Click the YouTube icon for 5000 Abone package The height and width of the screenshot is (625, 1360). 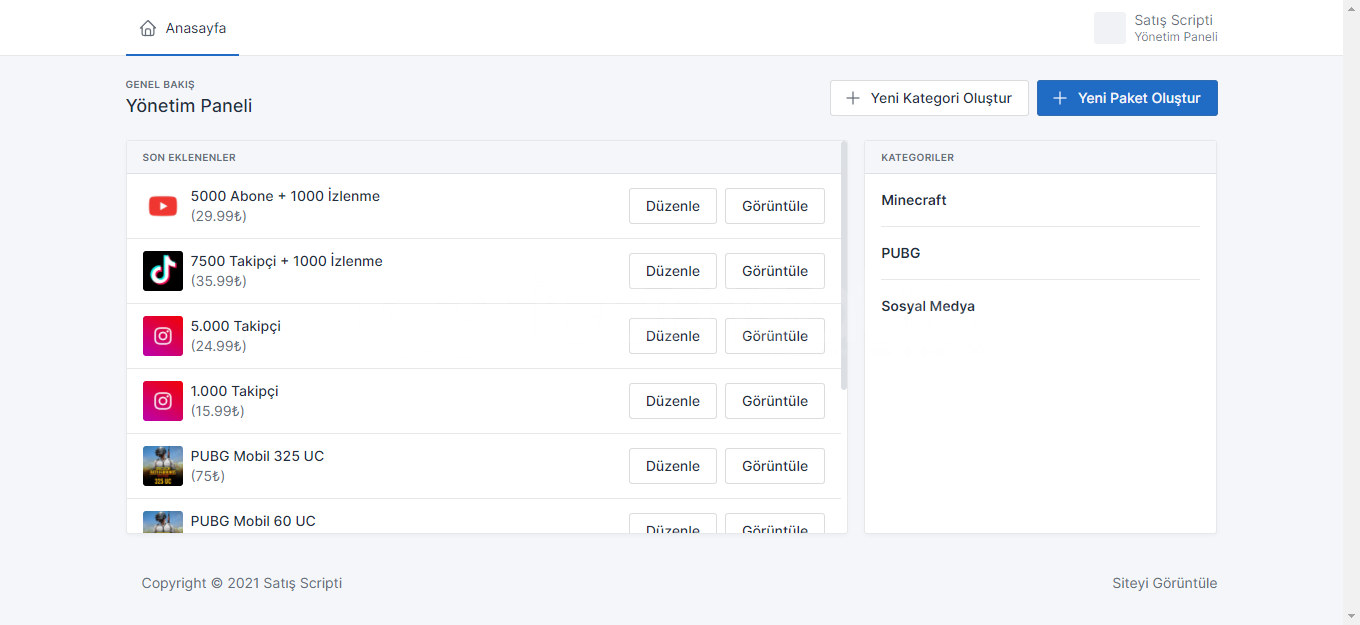163,206
